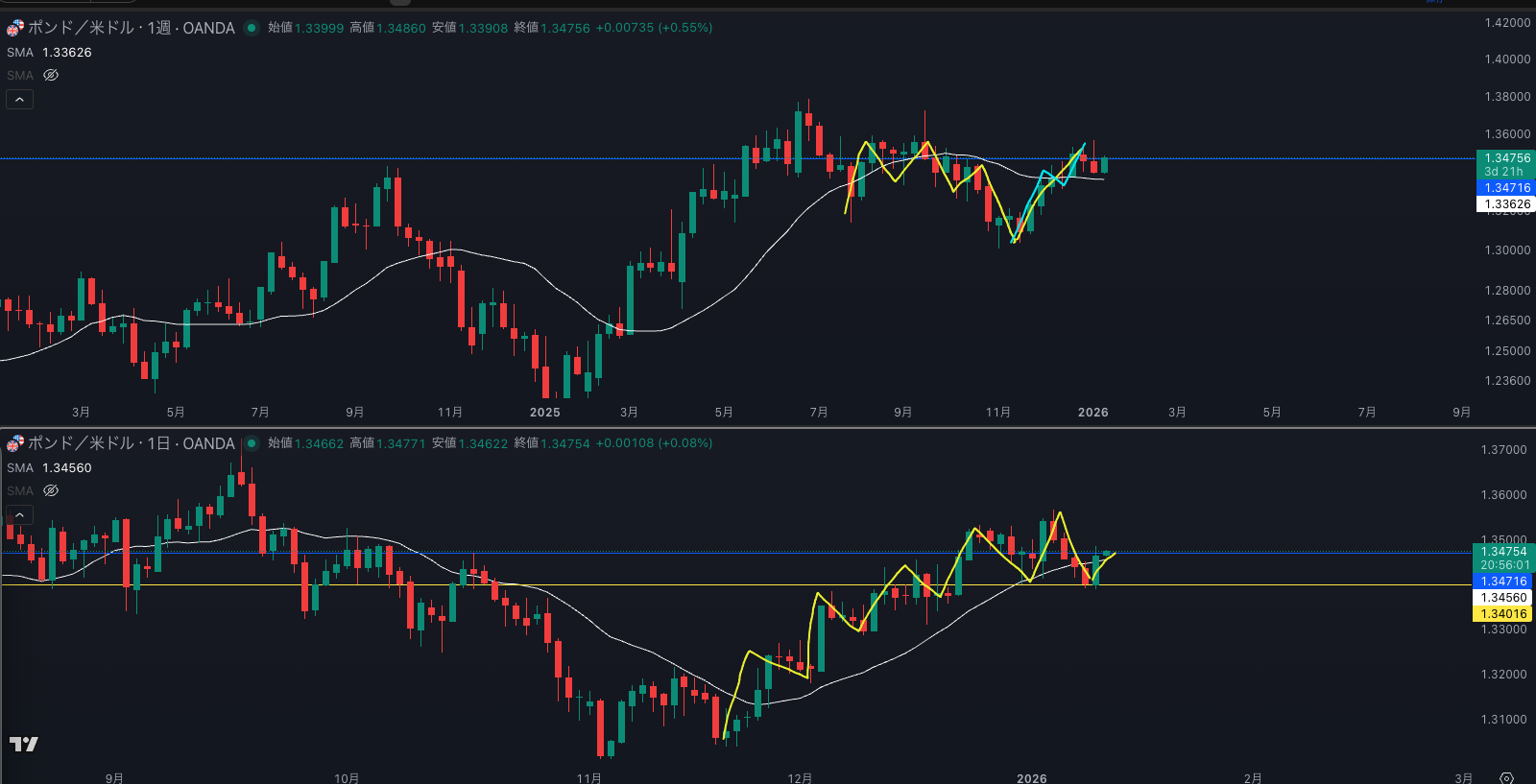The width and height of the screenshot is (1536, 784).
Task: Click the GBP/USD flag icon on weekly chart
Action: [14, 28]
